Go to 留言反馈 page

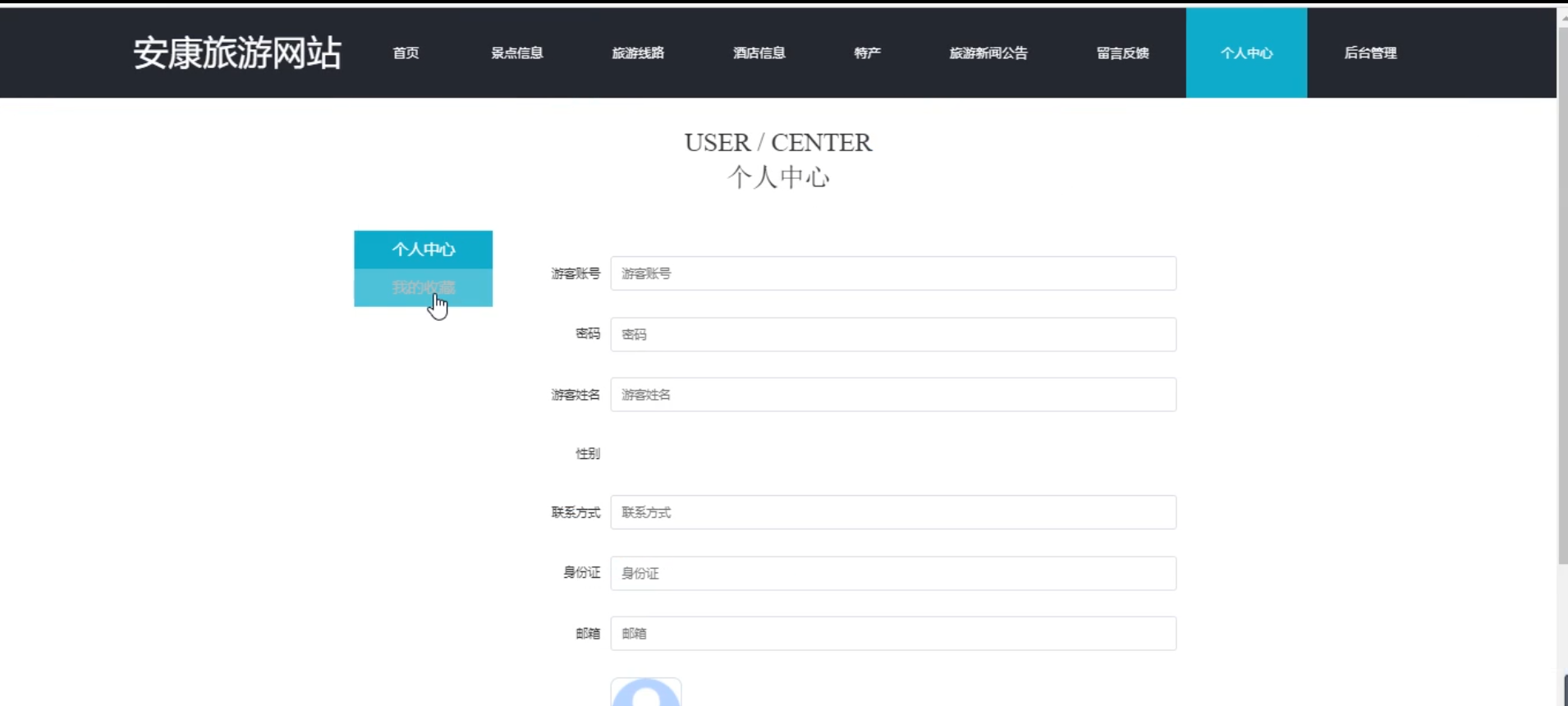tap(1123, 53)
